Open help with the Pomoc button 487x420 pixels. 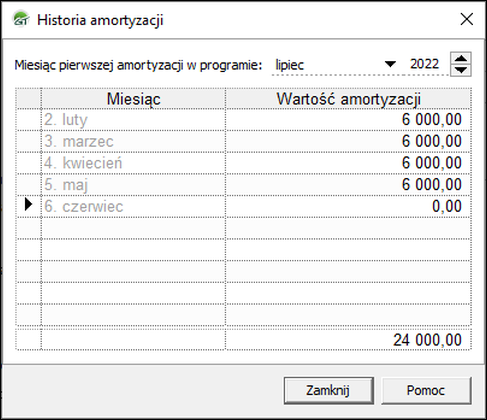pyautogui.click(x=426, y=390)
